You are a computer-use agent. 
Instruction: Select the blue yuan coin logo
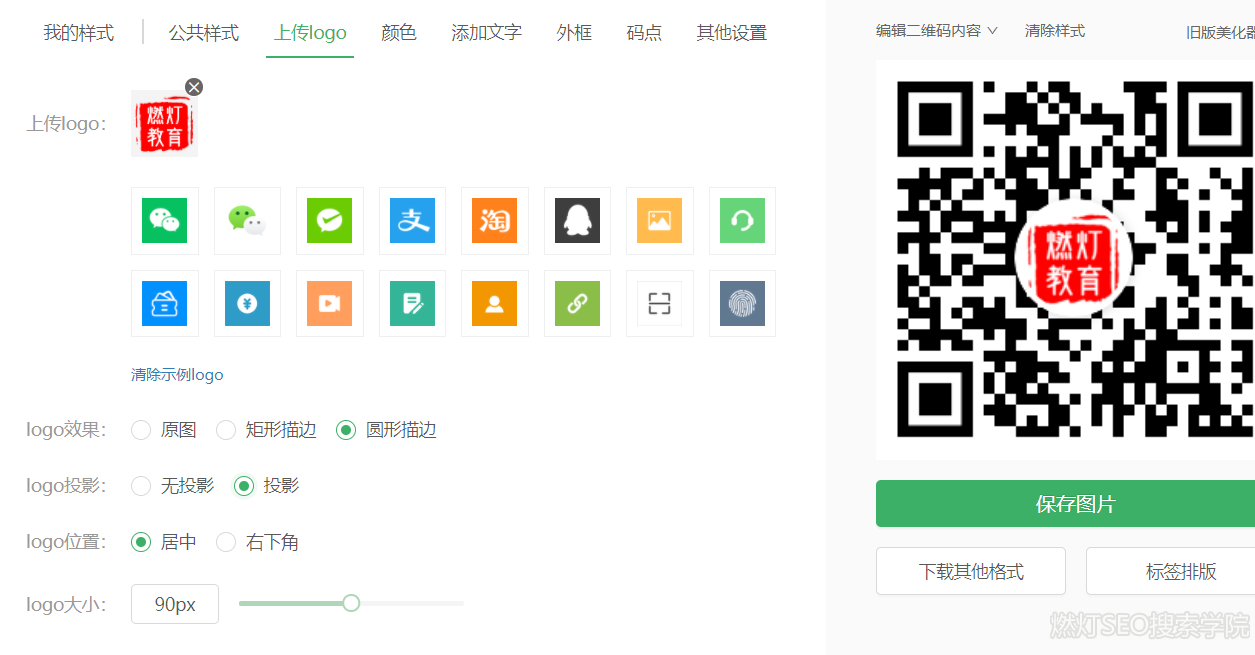click(247, 304)
